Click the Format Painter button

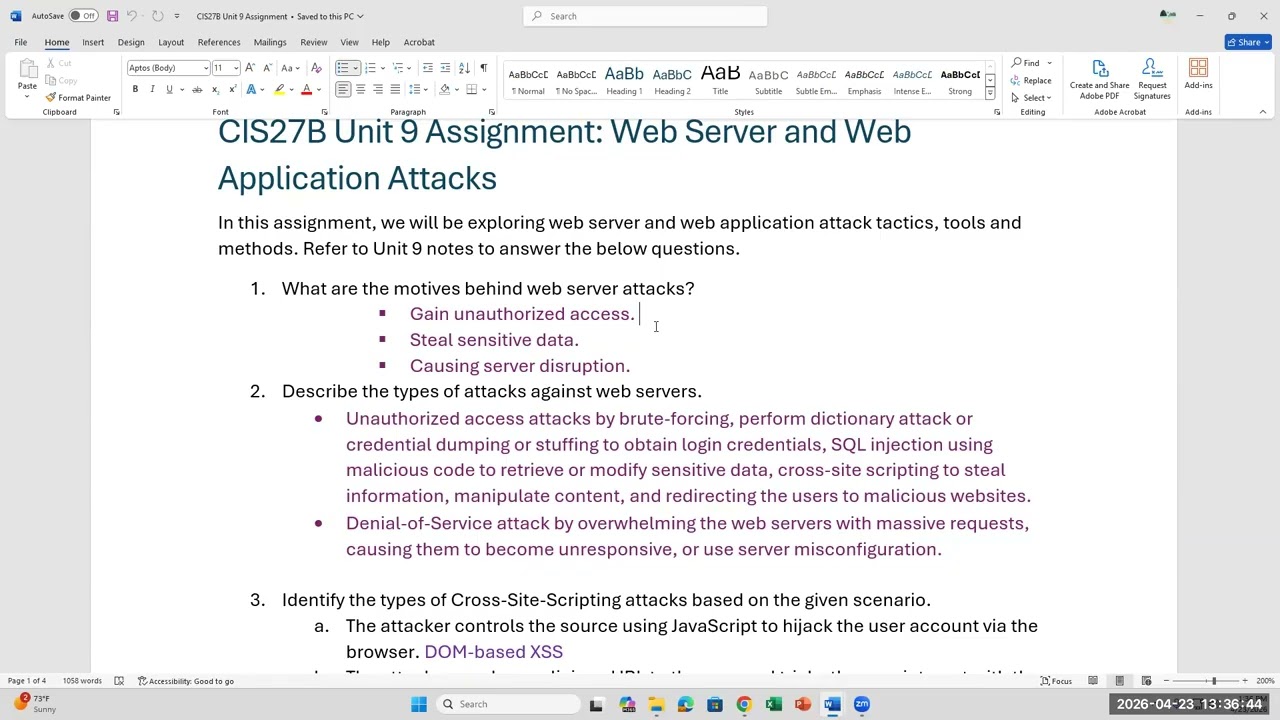78,98
